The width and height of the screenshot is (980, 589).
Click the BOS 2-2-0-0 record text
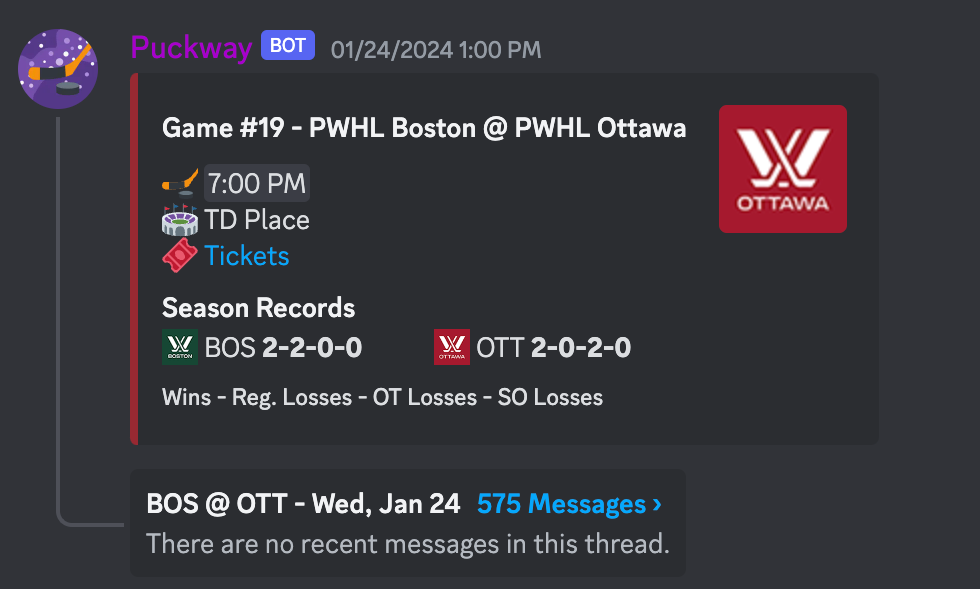coord(283,348)
